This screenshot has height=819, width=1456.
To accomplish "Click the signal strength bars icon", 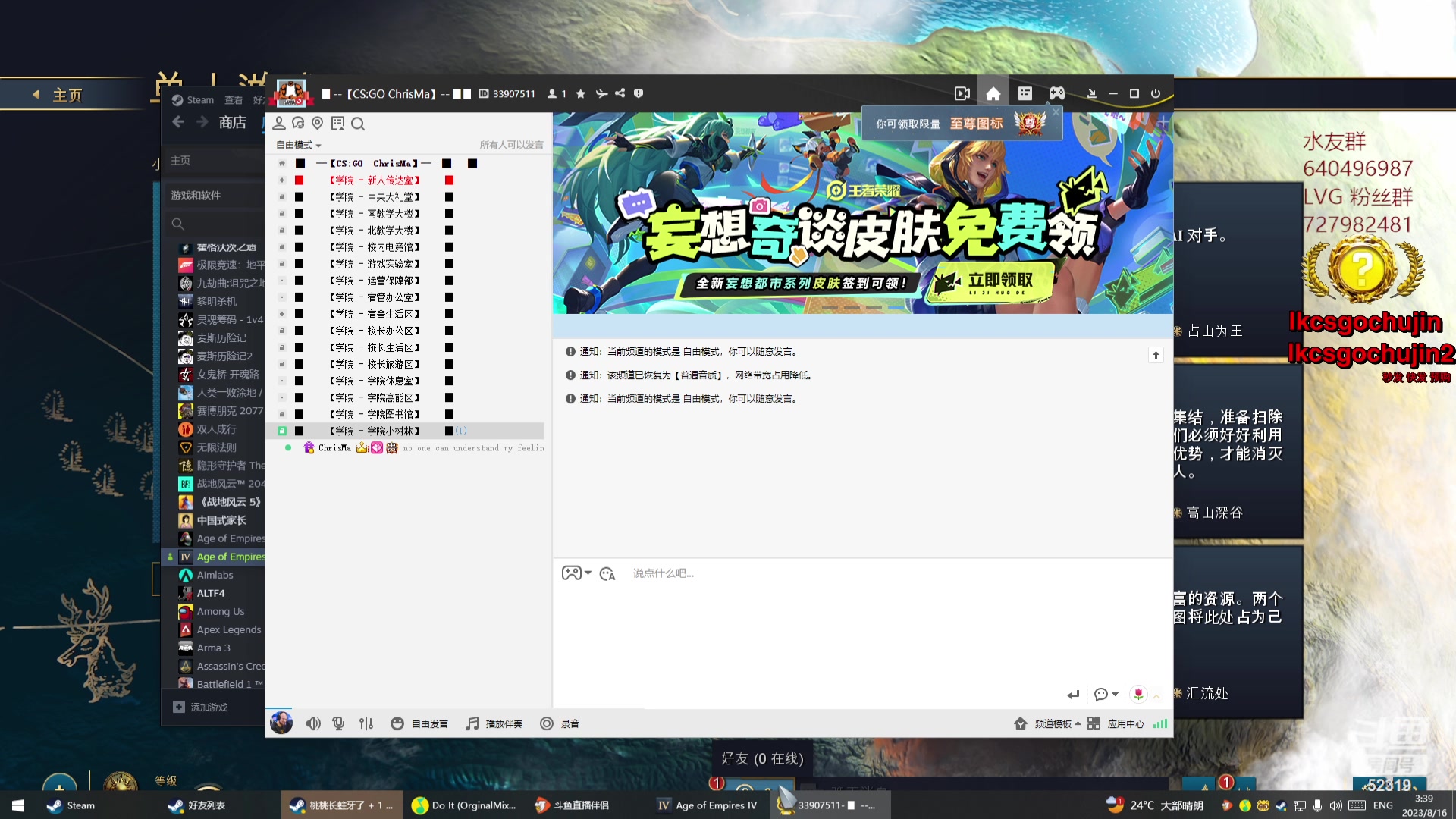I will [1160, 723].
